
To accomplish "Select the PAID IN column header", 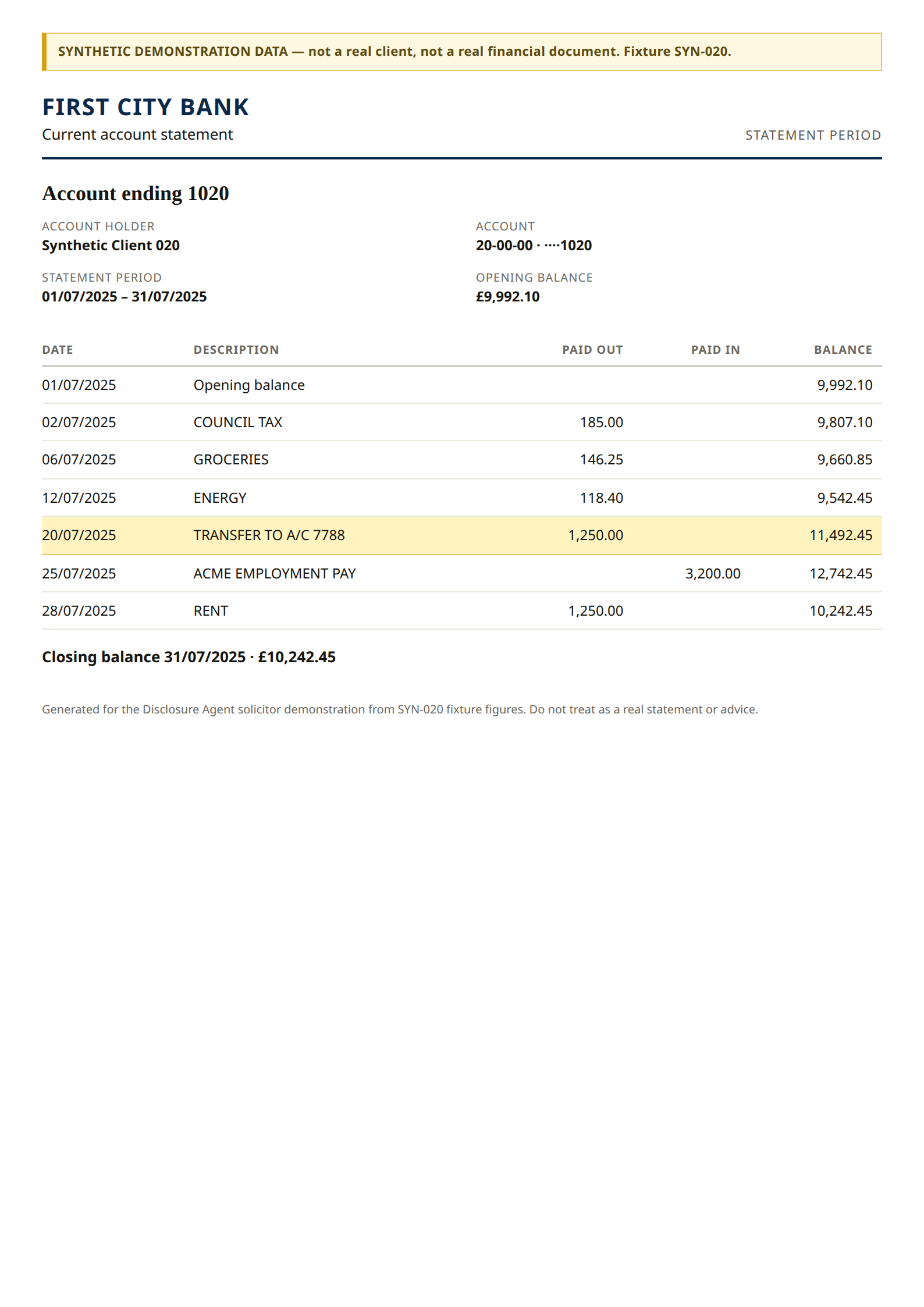I will click(x=716, y=350).
